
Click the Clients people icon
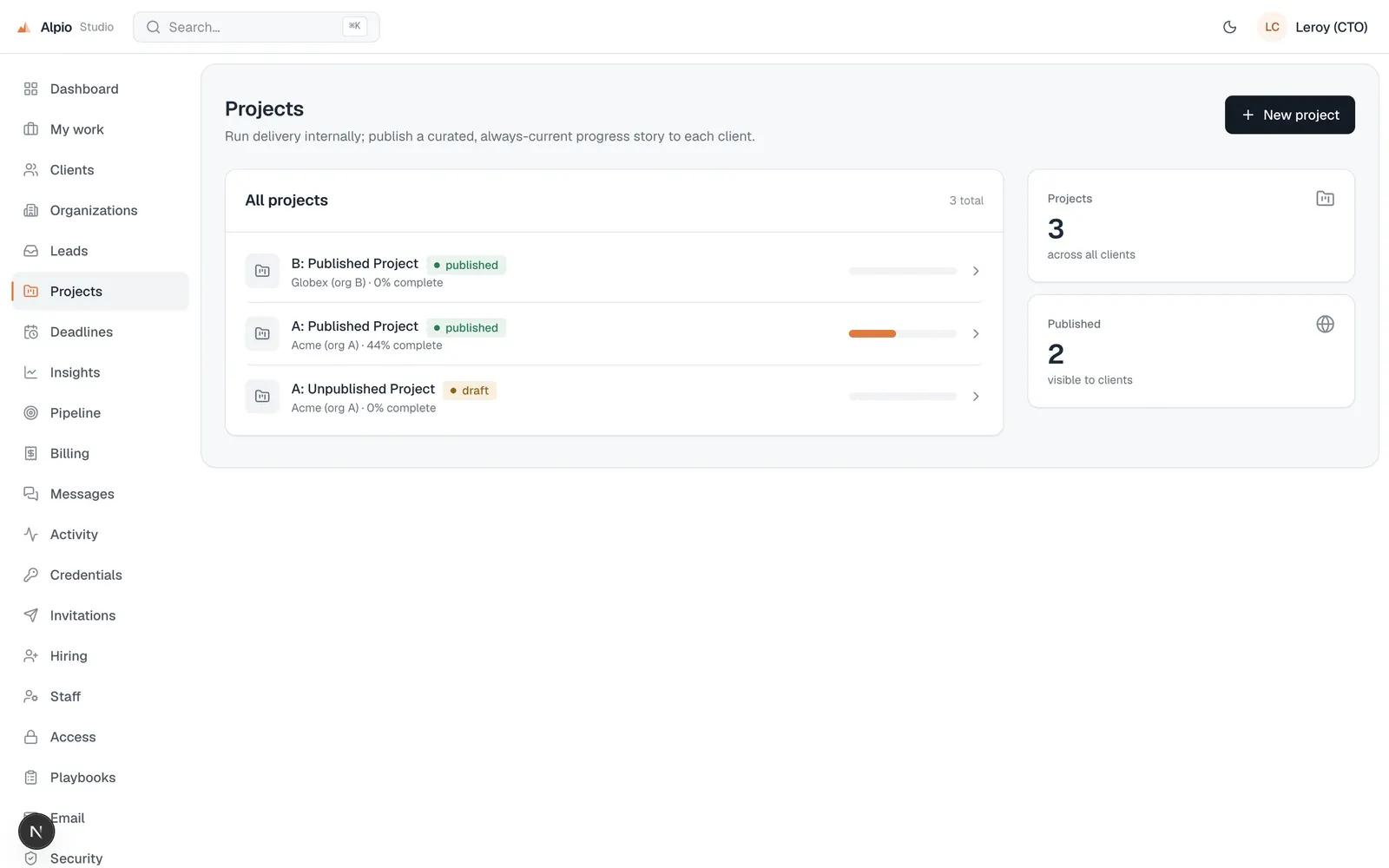31,170
